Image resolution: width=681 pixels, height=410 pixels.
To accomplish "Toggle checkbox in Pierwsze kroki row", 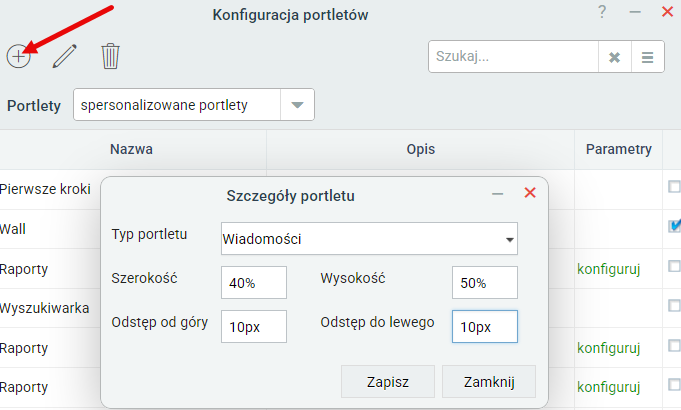I will pos(674,186).
